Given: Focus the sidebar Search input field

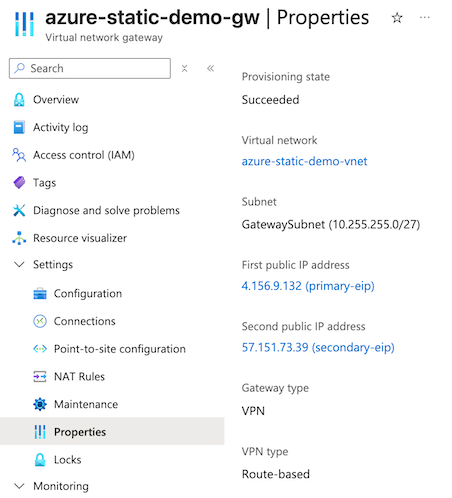Looking at the screenshot, I should coord(90,68).
